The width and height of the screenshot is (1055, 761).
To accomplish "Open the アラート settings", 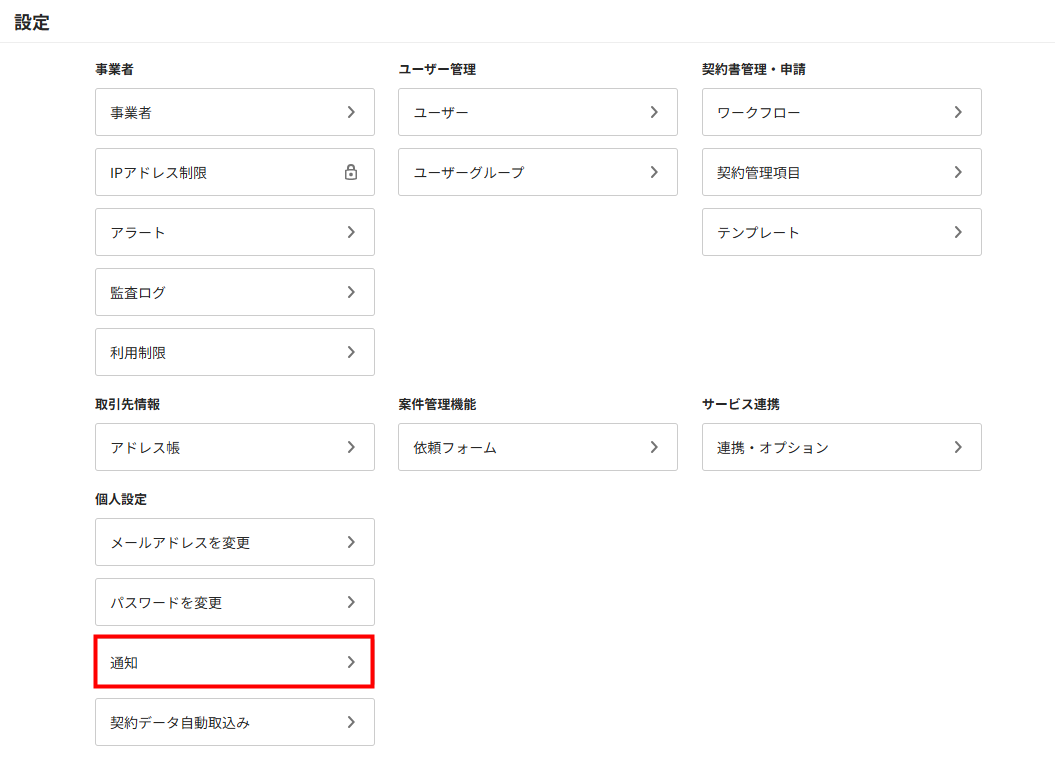I will pos(234,232).
